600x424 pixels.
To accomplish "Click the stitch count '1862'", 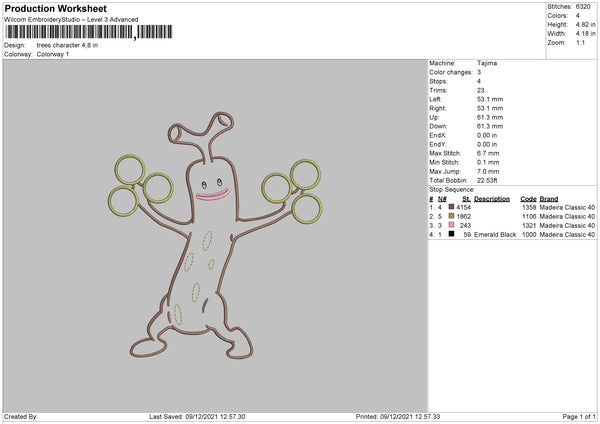I will 463,217.
